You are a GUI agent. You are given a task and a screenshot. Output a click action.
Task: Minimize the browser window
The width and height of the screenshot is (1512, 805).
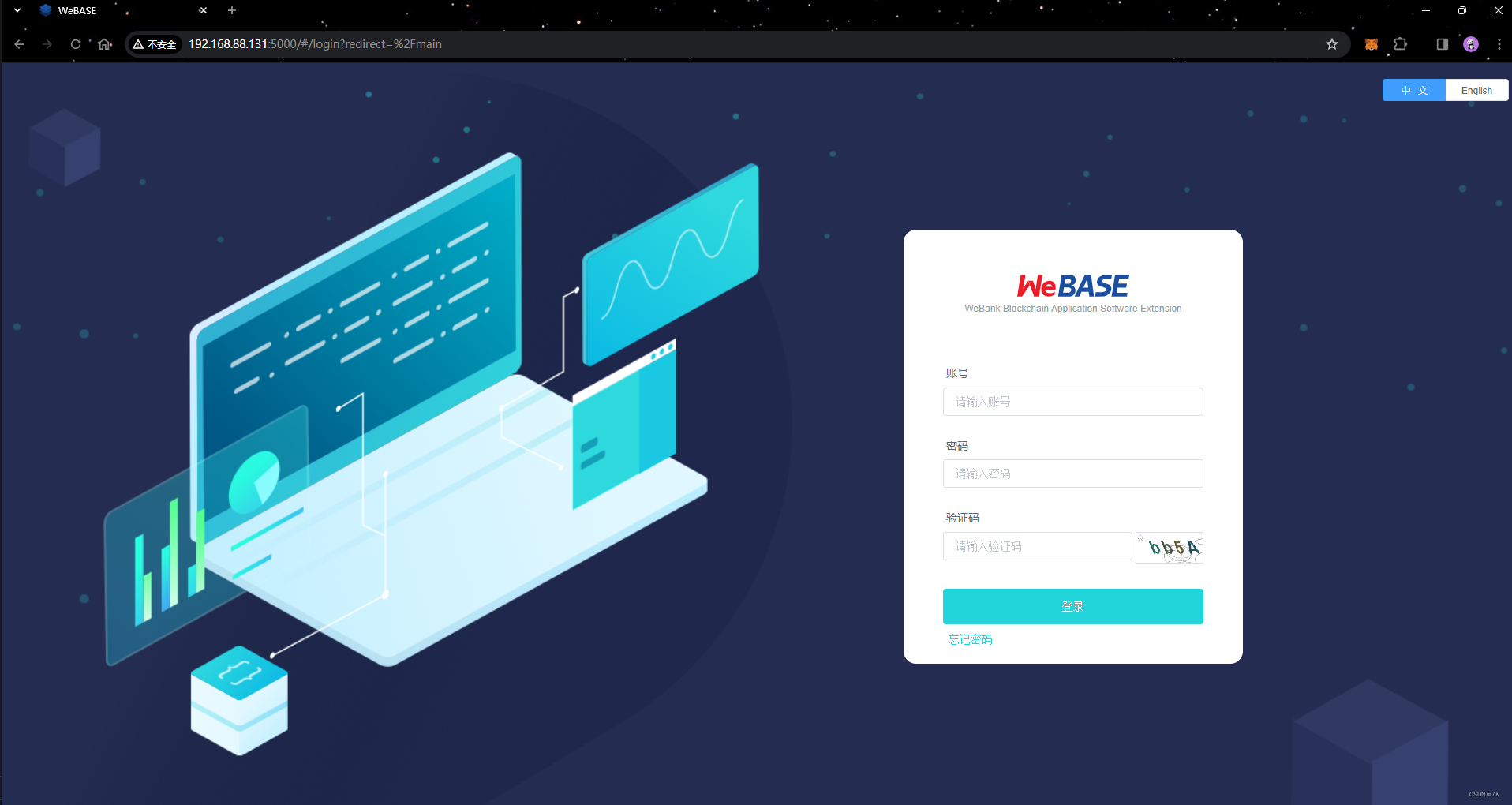(x=1426, y=10)
